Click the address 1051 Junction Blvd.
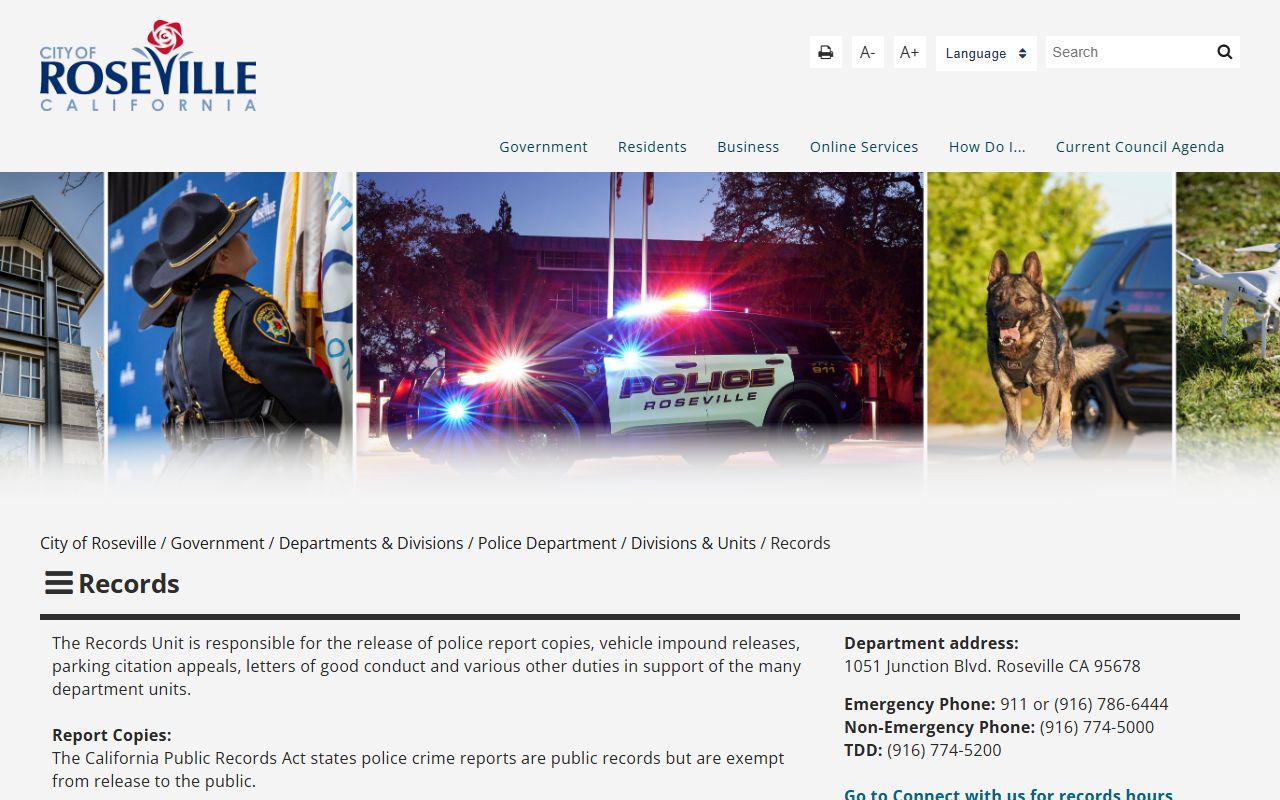The width and height of the screenshot is (1280, 800). point(992,666)
